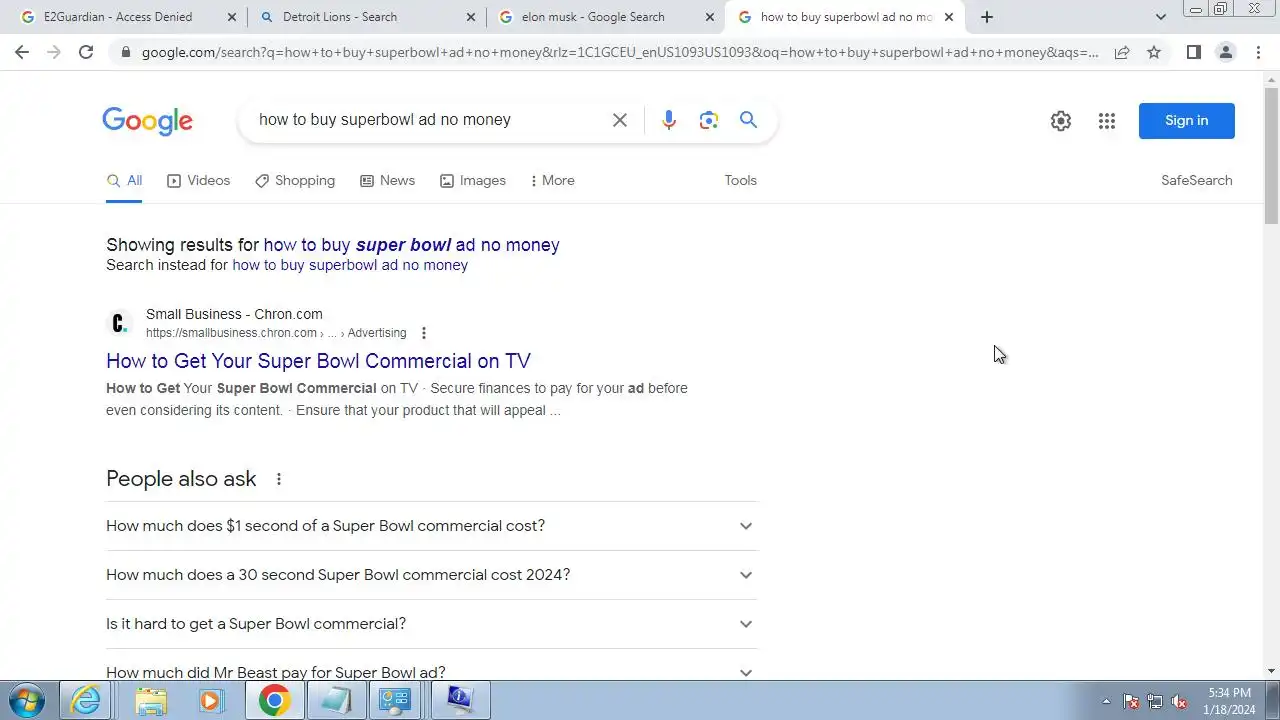Open the tab search chevron

[1160, 17]
